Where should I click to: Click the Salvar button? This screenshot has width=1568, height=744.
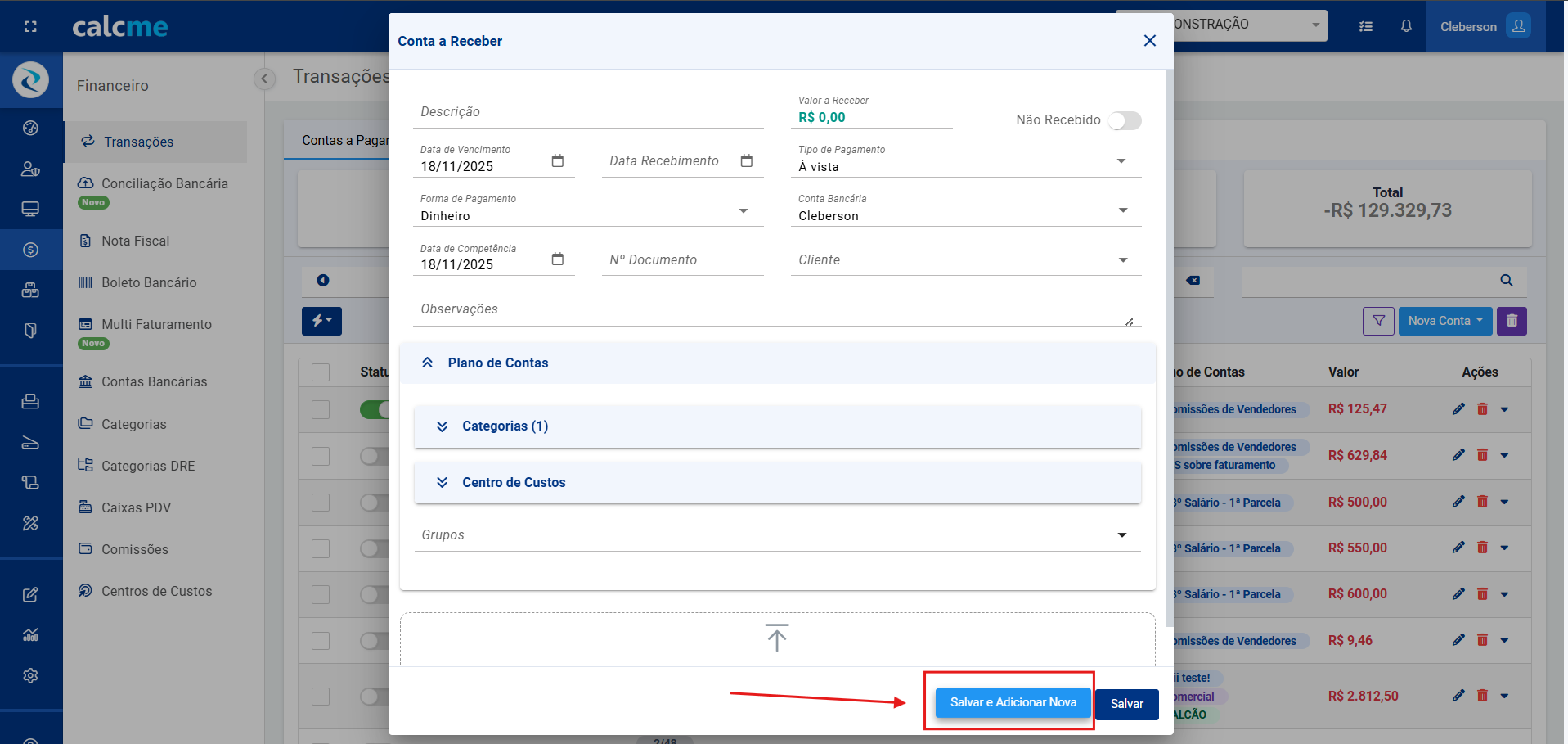[x=1126, y=704]
